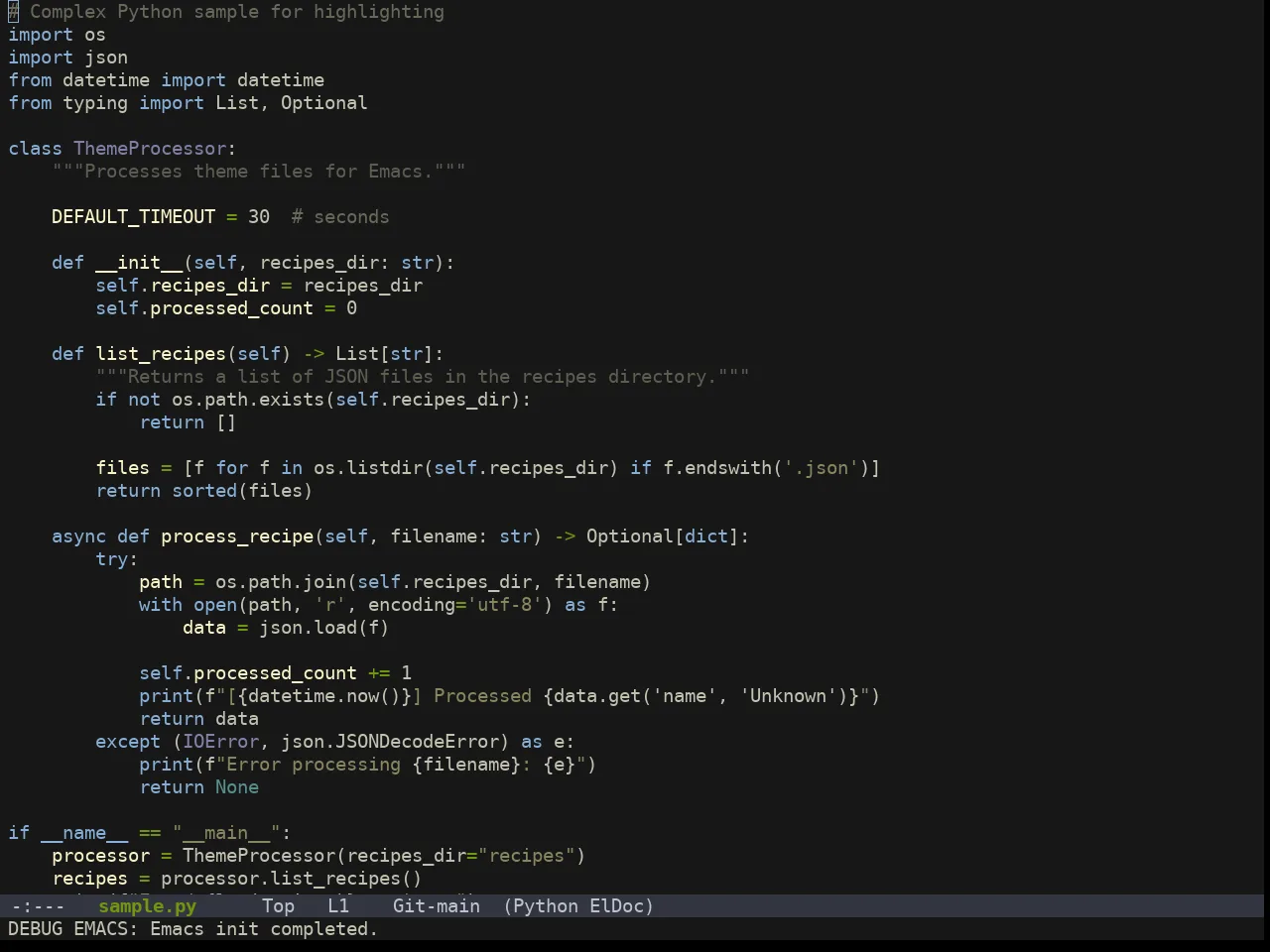Click 'from typing import' line's Optional word
The image size is (1270, 952).
[323, 103]
